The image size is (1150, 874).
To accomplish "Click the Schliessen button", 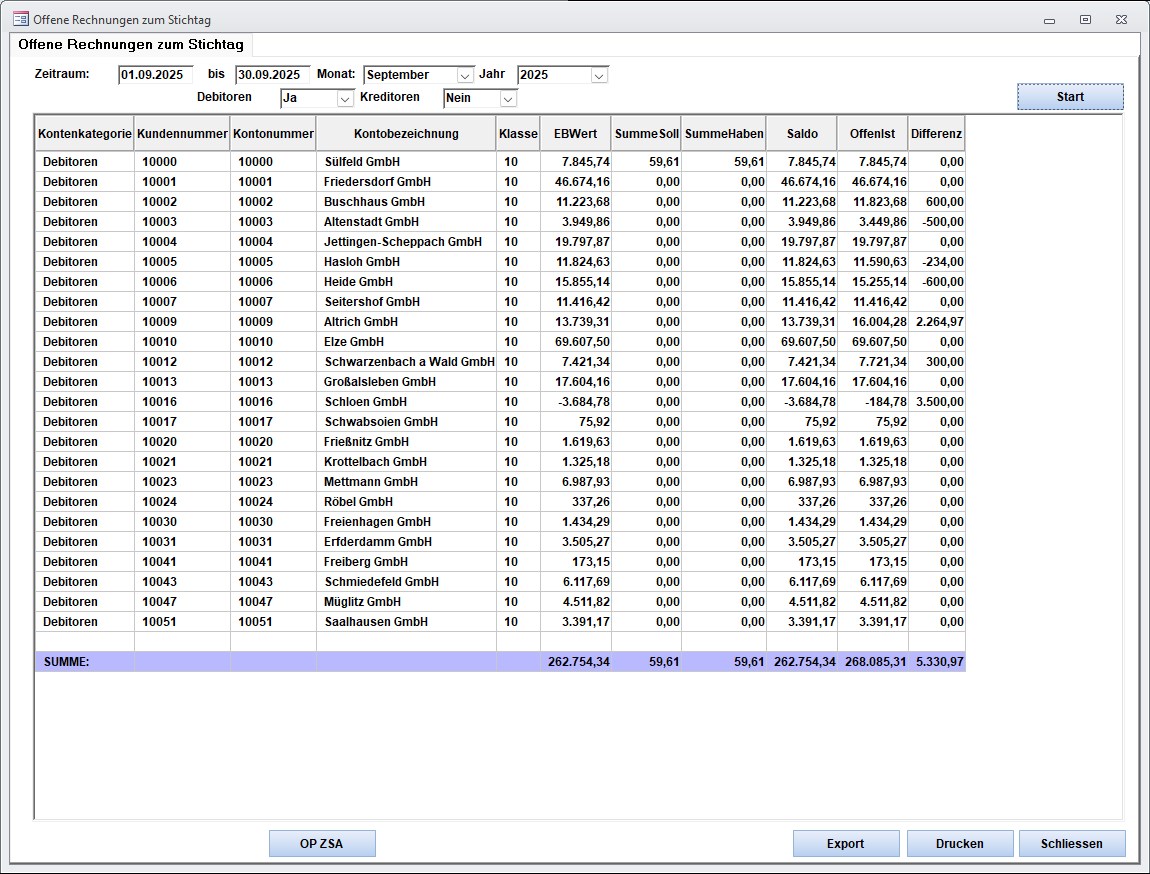I will pyautogui.click(x=1071, y=844).
